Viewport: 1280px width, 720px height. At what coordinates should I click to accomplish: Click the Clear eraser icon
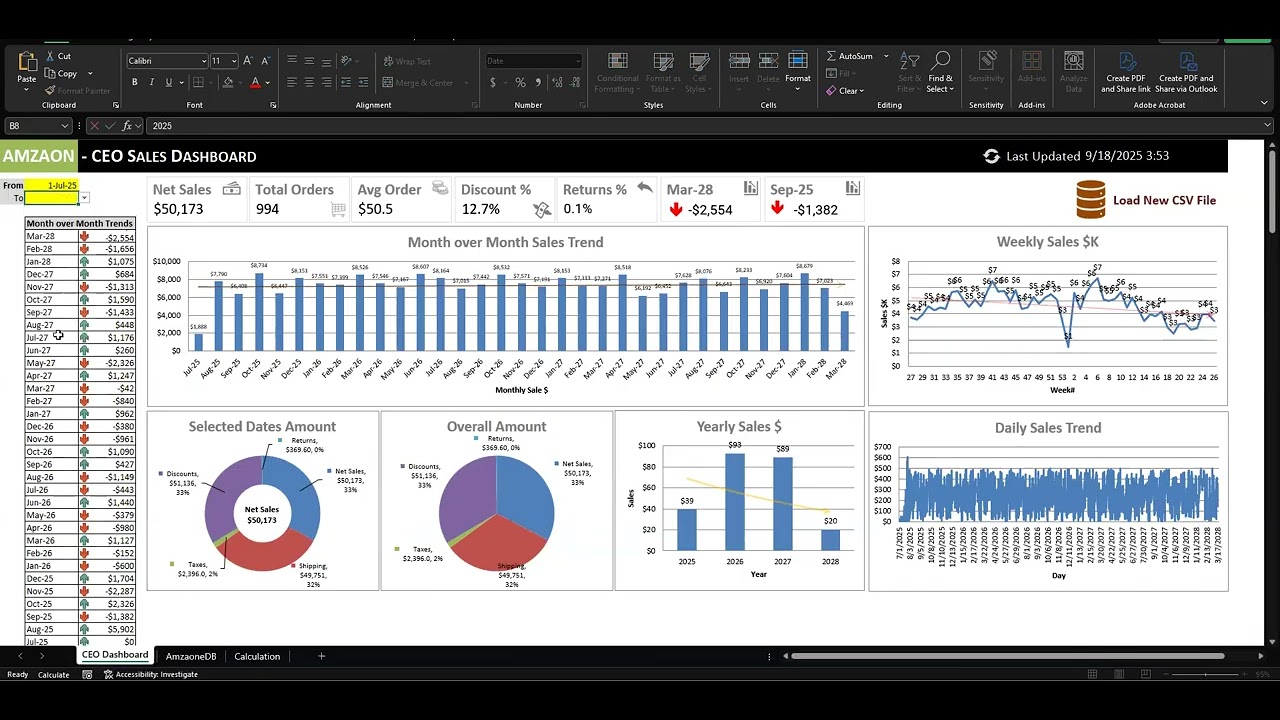(832, 91)
